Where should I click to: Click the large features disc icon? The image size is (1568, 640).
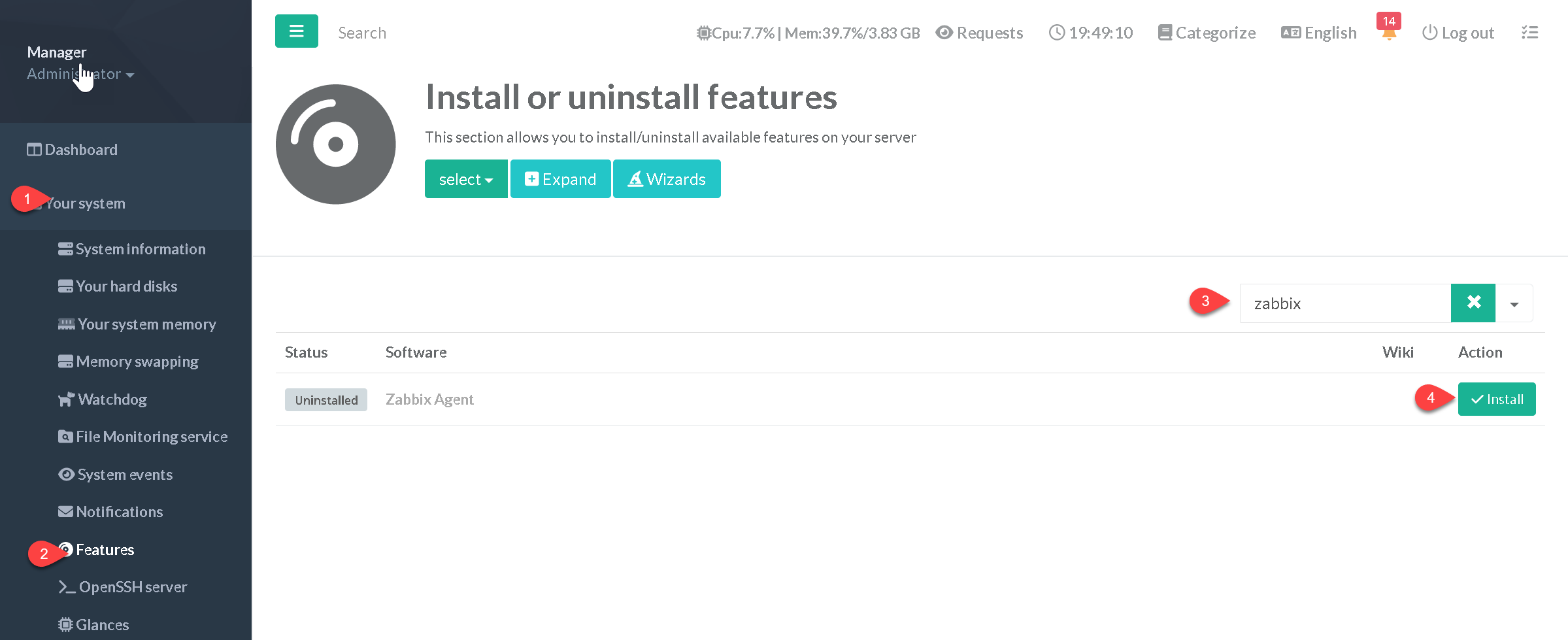pyautogui.click(x=335, y=144)
